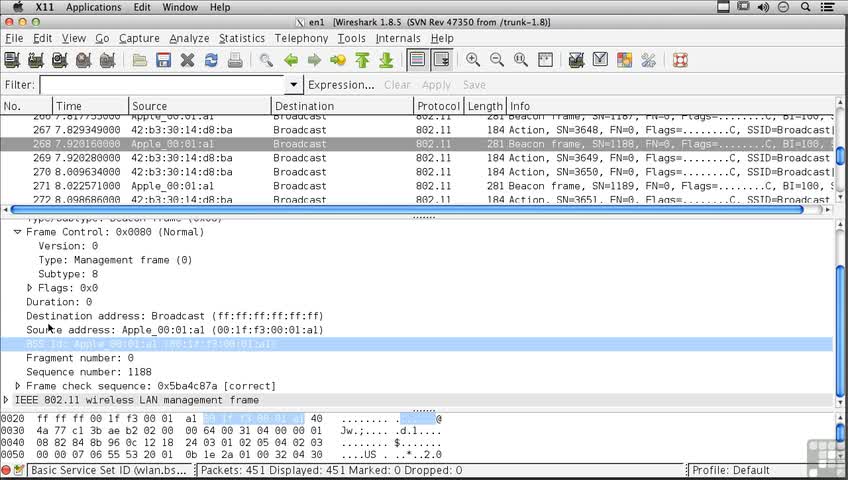Open the filter history dropdown arrow
848x480 pixels.
pos(293,85)
